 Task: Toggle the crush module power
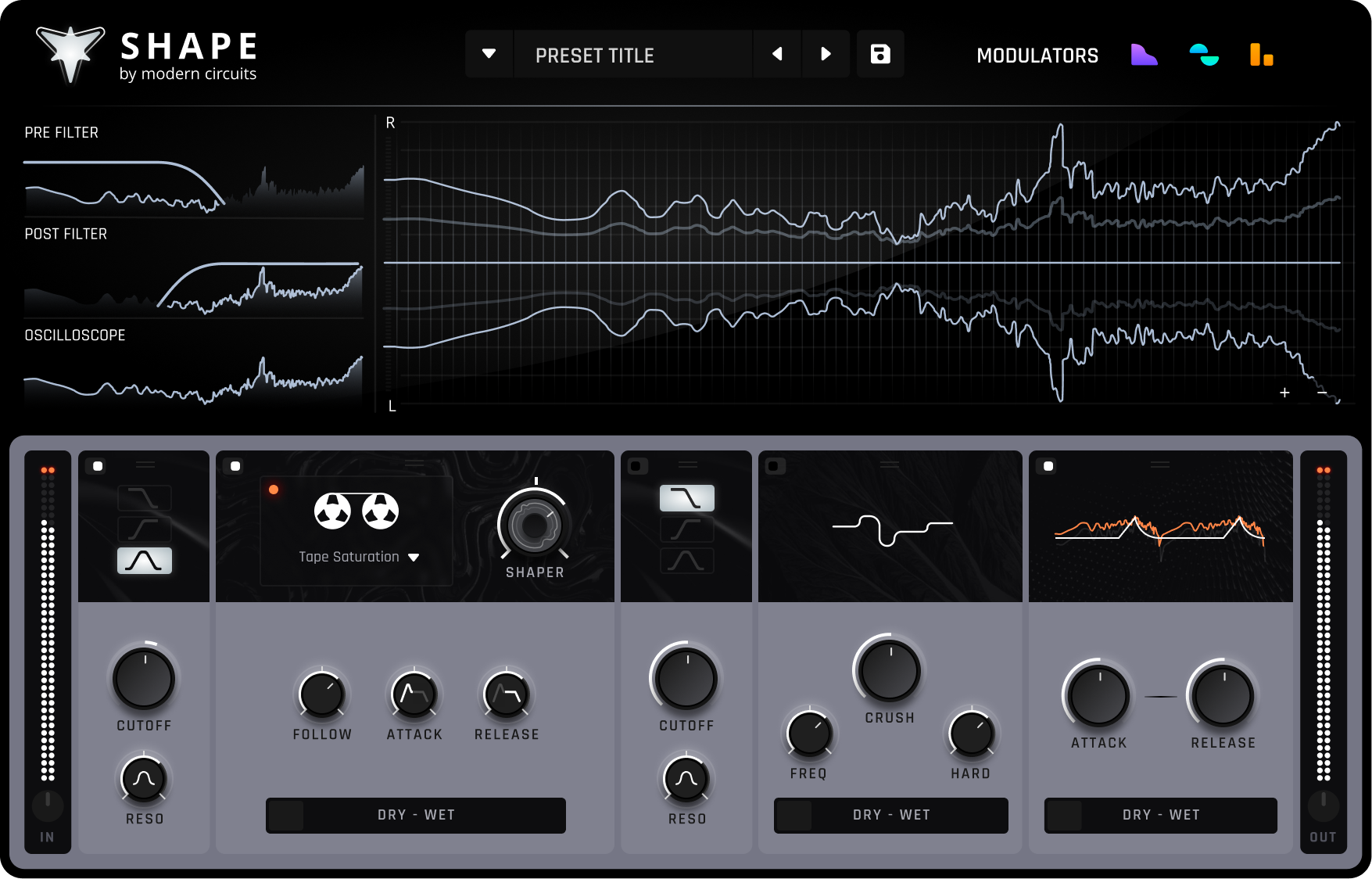tap(775, 466)
